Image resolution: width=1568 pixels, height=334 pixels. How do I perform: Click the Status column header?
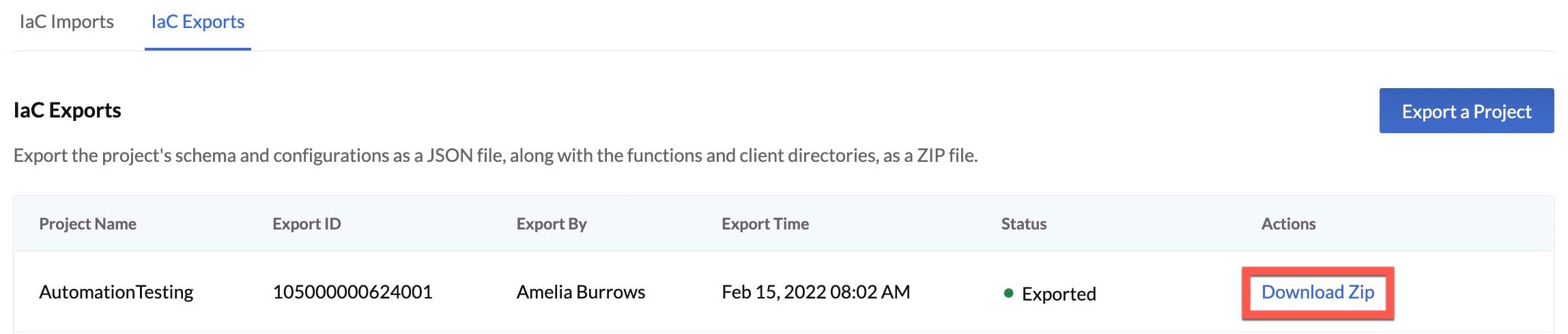[x=1024, y=224]
